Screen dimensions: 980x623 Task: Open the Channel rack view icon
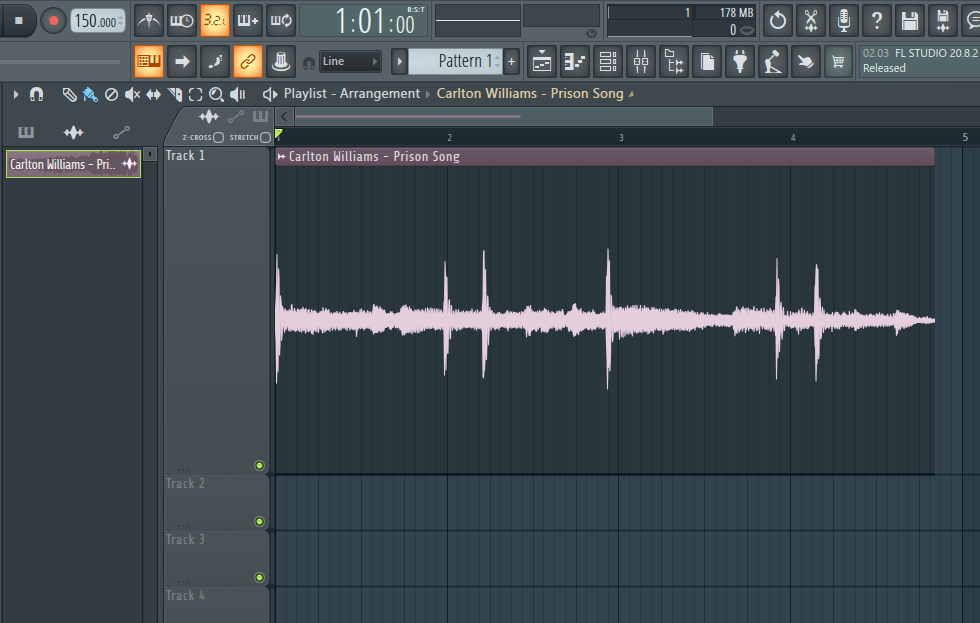(x=608, y=61)
